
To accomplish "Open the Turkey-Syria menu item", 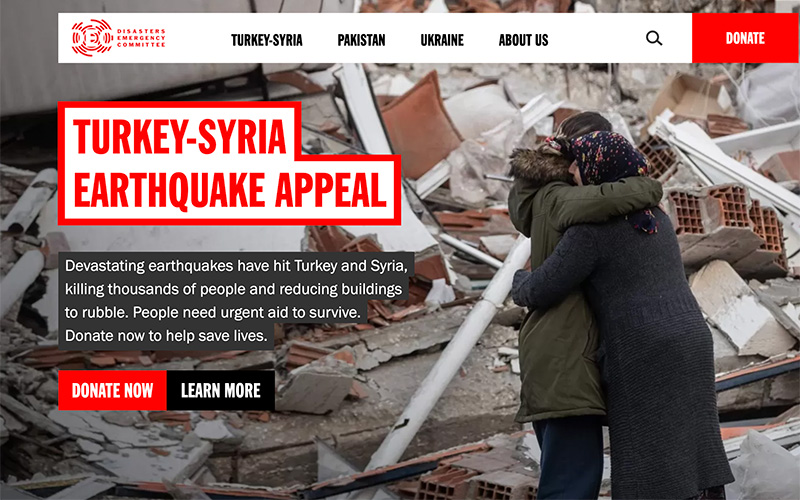I will click(267, 40).
